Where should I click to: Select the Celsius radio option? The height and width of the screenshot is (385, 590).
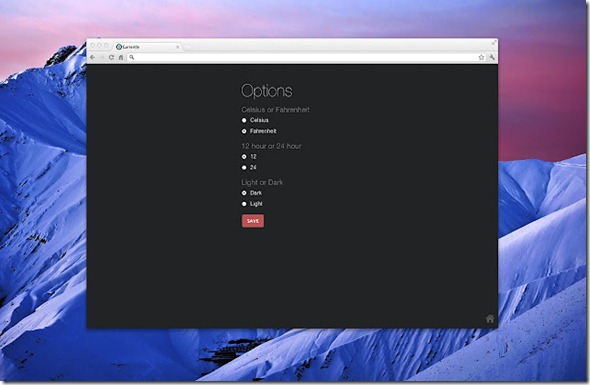244,120
